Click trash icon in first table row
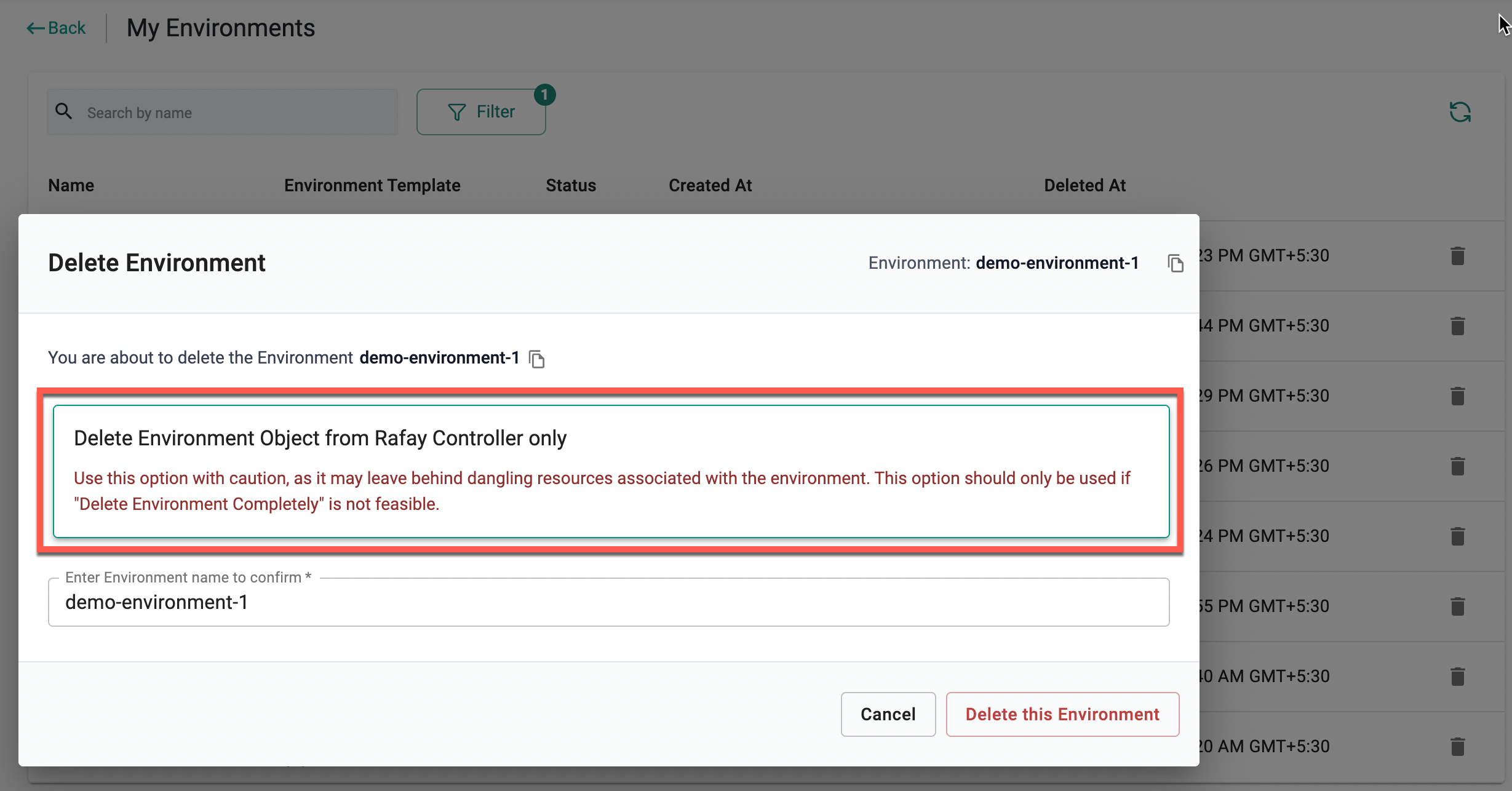1512x791 pixels. pyautogui.click(x=1457, y=255)
